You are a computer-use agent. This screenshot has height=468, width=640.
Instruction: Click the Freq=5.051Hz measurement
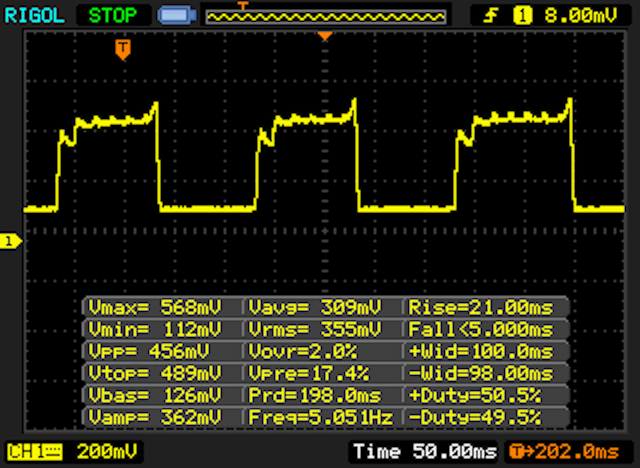tap(320, 417)
